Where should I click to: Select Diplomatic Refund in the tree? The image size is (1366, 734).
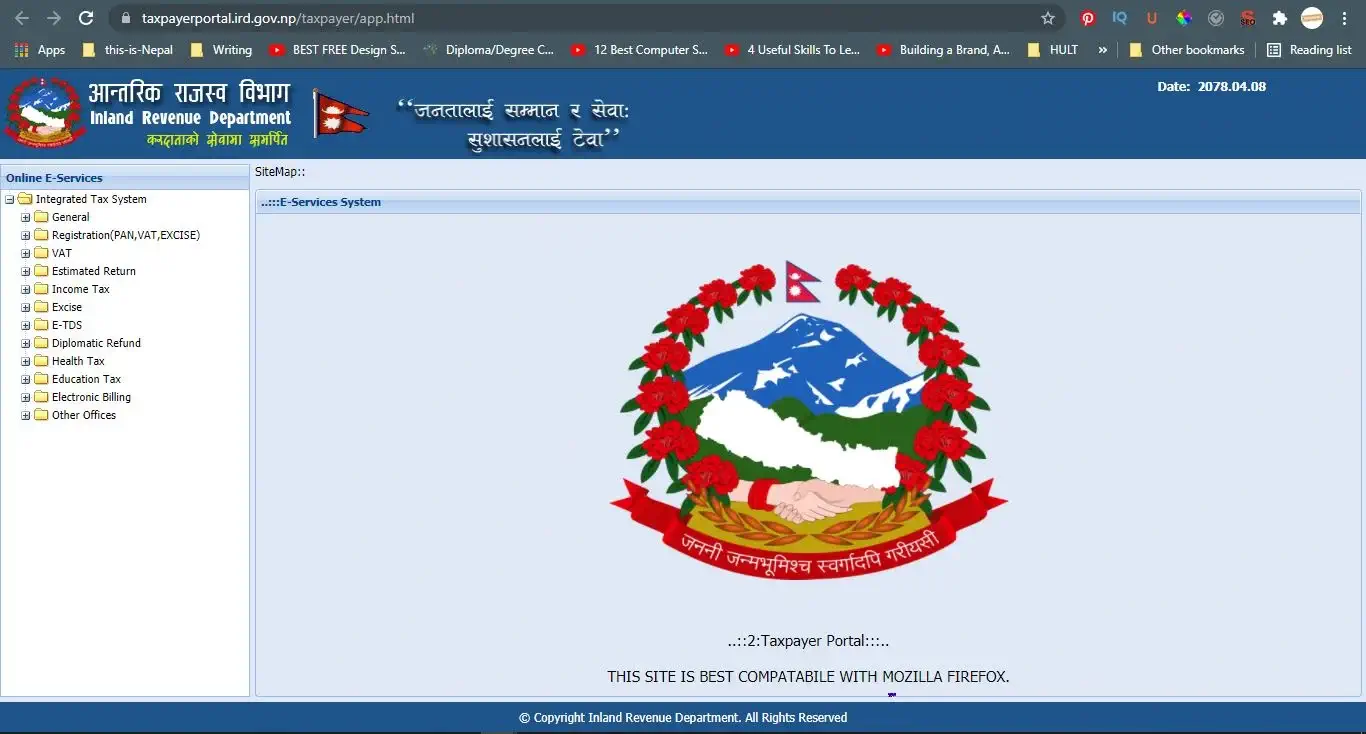[96, 343]
